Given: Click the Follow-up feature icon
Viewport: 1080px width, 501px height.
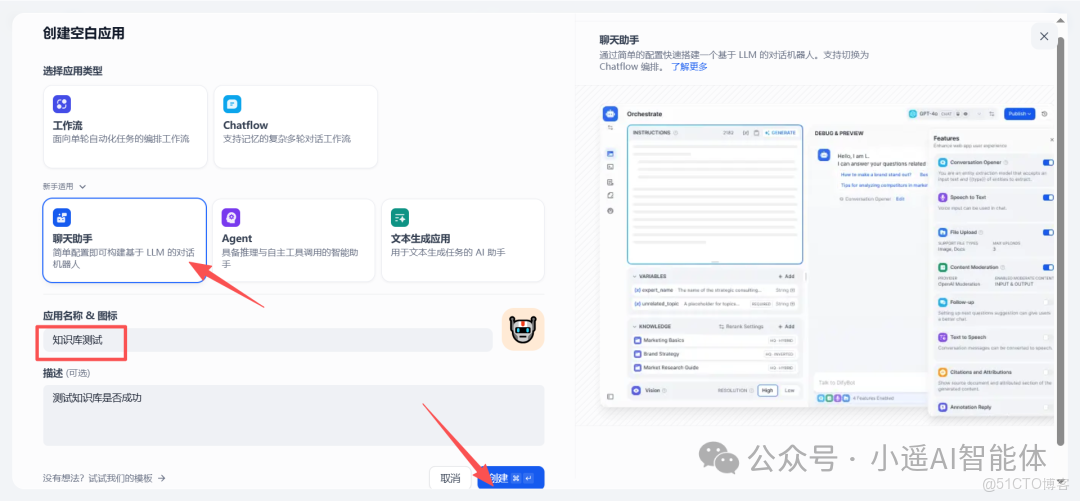Looking at the screenshot, I should pyautogui.click(x=943, y=302).
